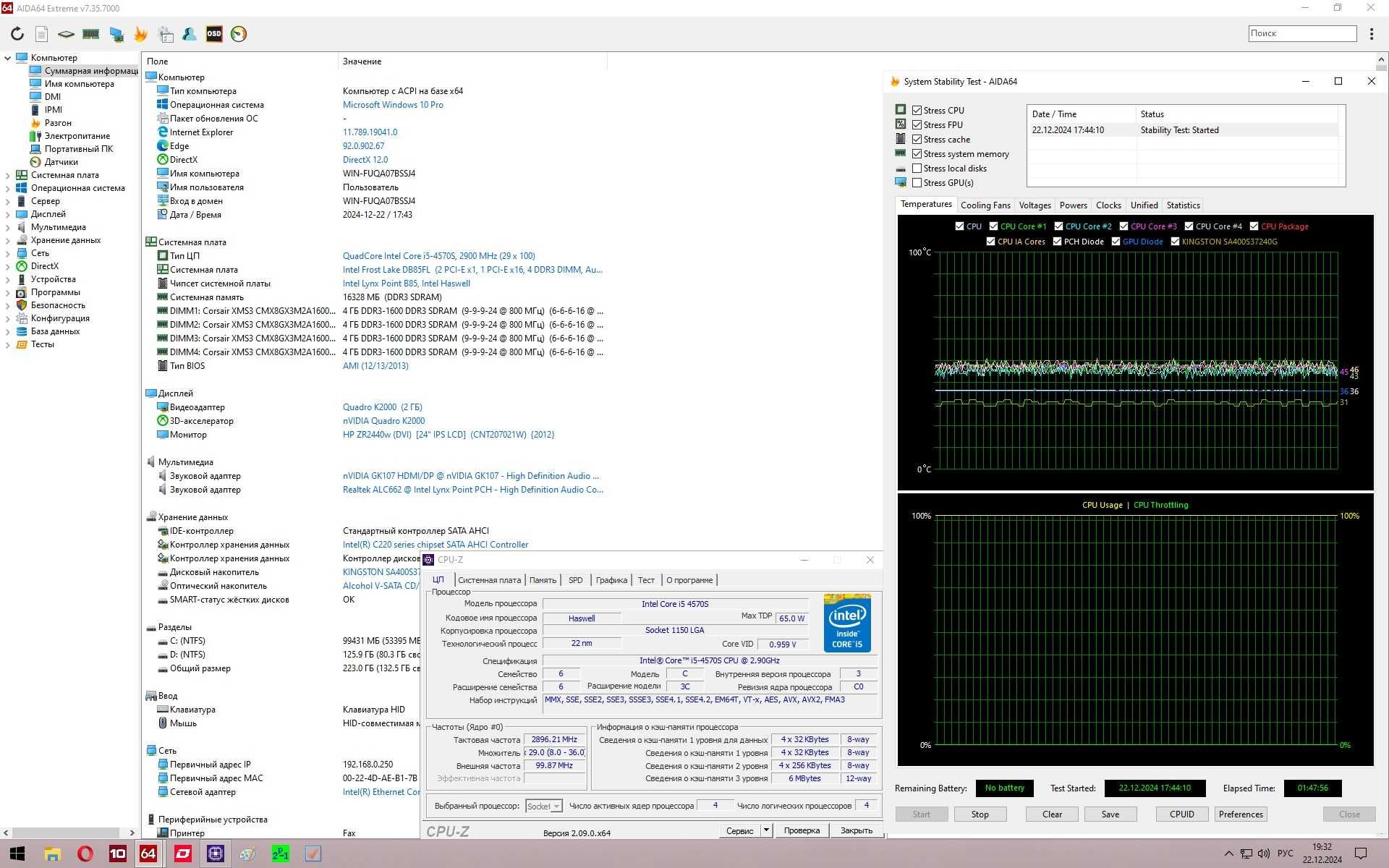
Task: Open Windows Start menu
Action: 17,854
